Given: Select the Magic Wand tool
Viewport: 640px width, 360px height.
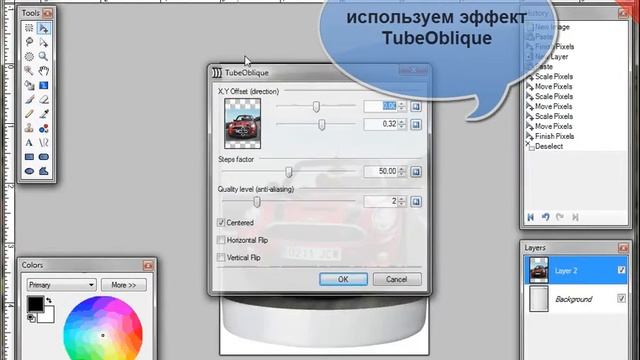Looking at the screenshot, I should 29,71.
